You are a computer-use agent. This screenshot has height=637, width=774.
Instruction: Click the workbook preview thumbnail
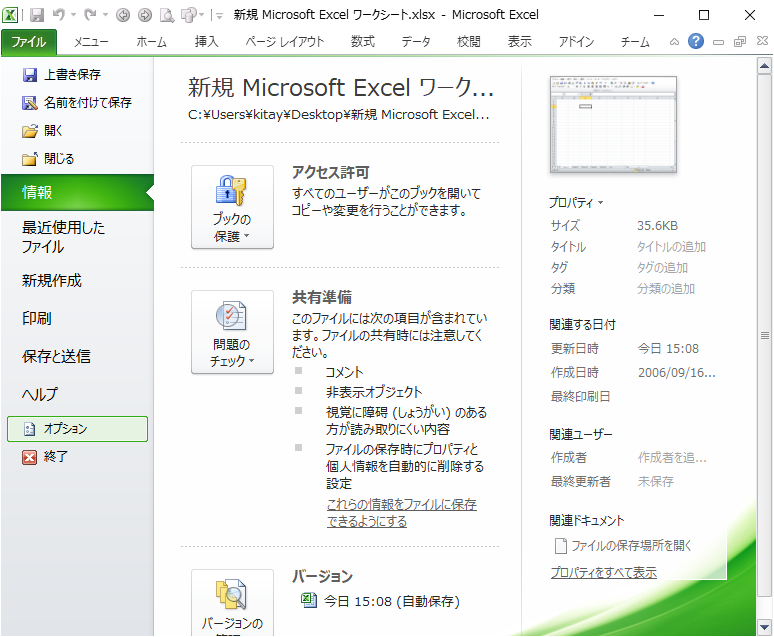(613, 124)
